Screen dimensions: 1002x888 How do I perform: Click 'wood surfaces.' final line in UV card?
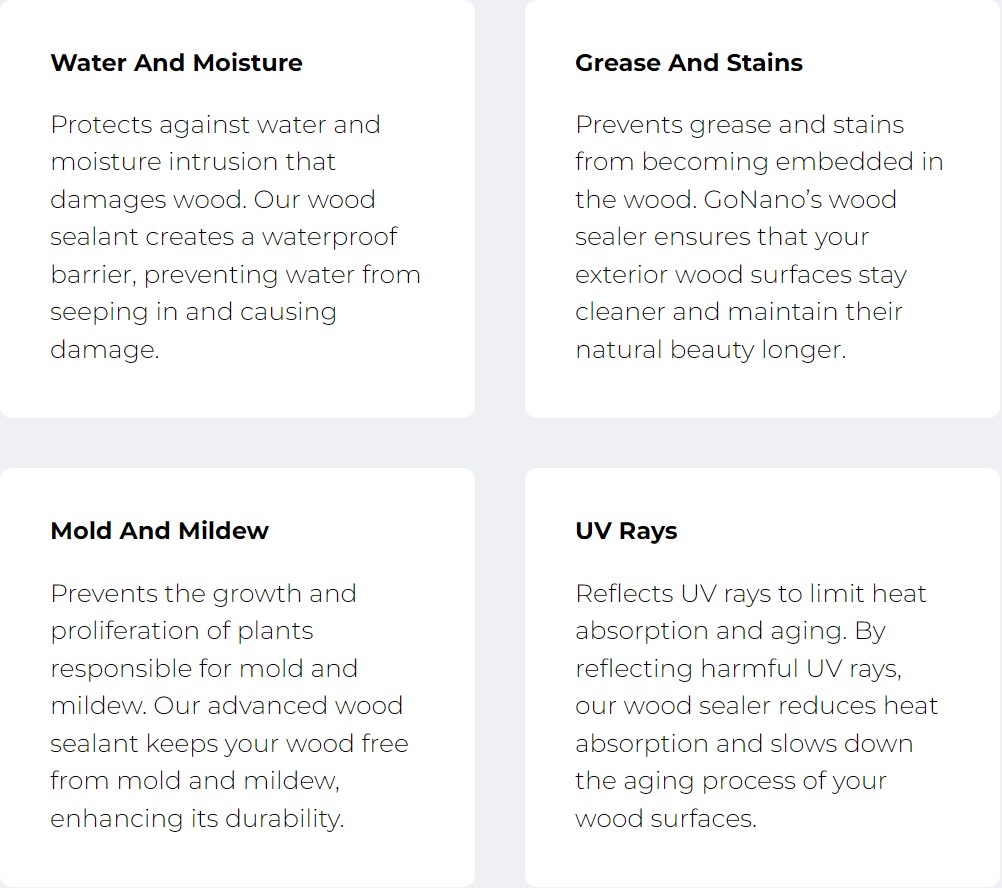point(666,819)
